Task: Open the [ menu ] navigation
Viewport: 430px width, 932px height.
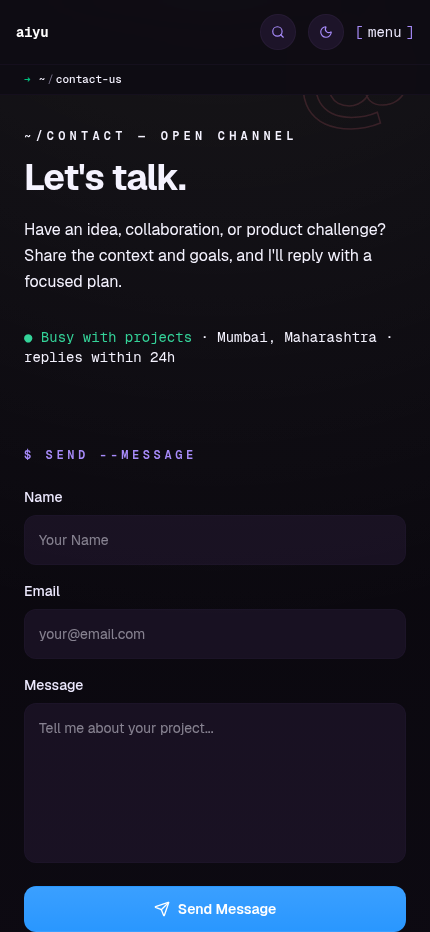Action: pos(384,32)
